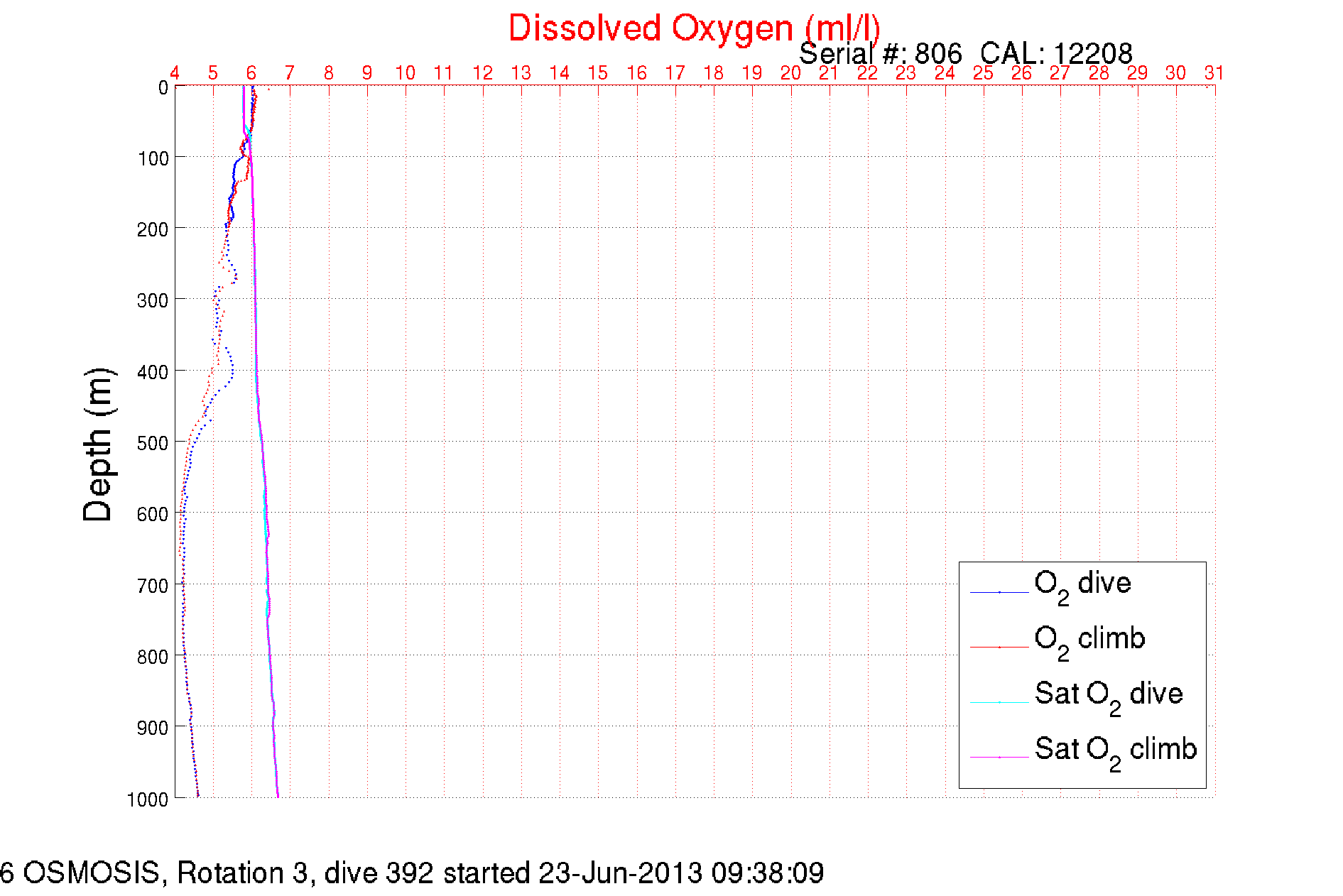Click the 'OSMOSIS, Rotation 3, dive 392' caption
1343x896 pixels.
(228, 873)
